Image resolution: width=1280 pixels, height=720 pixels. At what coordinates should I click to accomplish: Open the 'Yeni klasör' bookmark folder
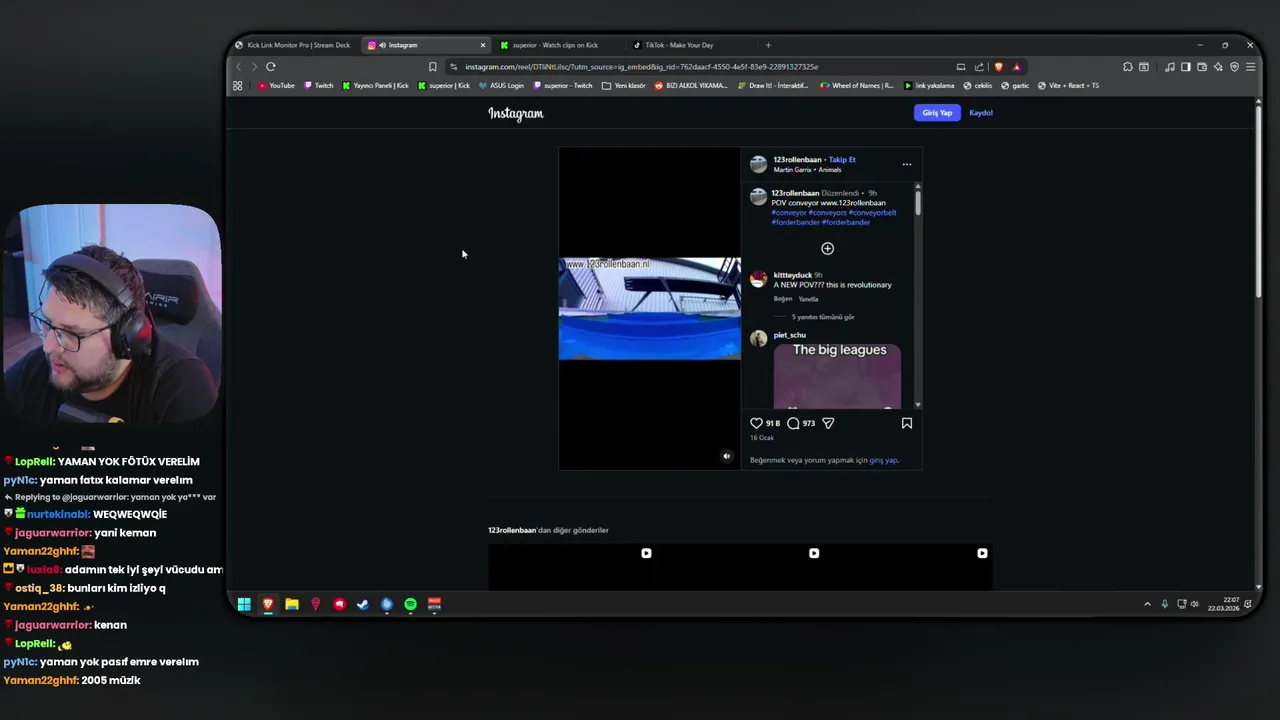click(624, 86)
